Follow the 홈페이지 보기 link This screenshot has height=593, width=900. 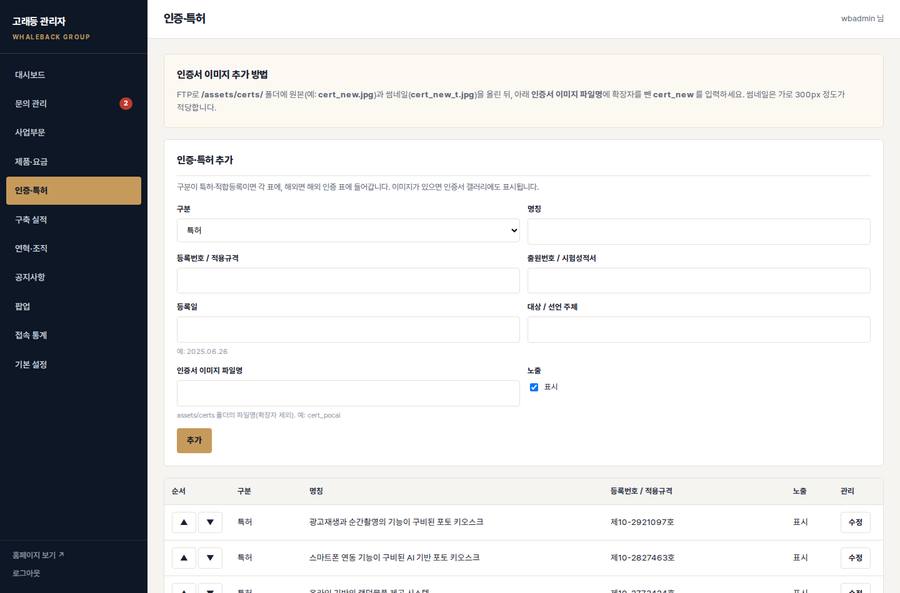pyautogui.click(x=38, y=555)
